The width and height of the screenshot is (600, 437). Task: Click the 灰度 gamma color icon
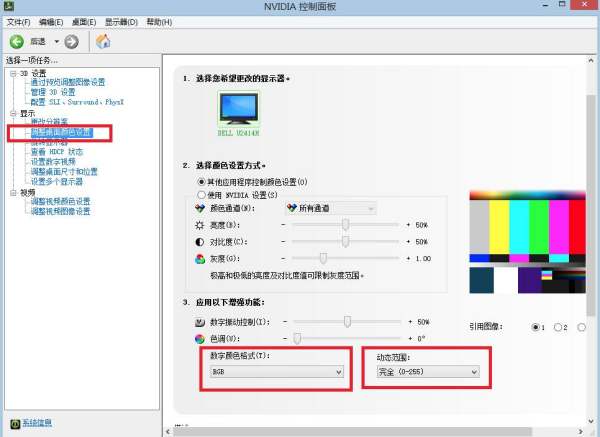click(200, 259)
